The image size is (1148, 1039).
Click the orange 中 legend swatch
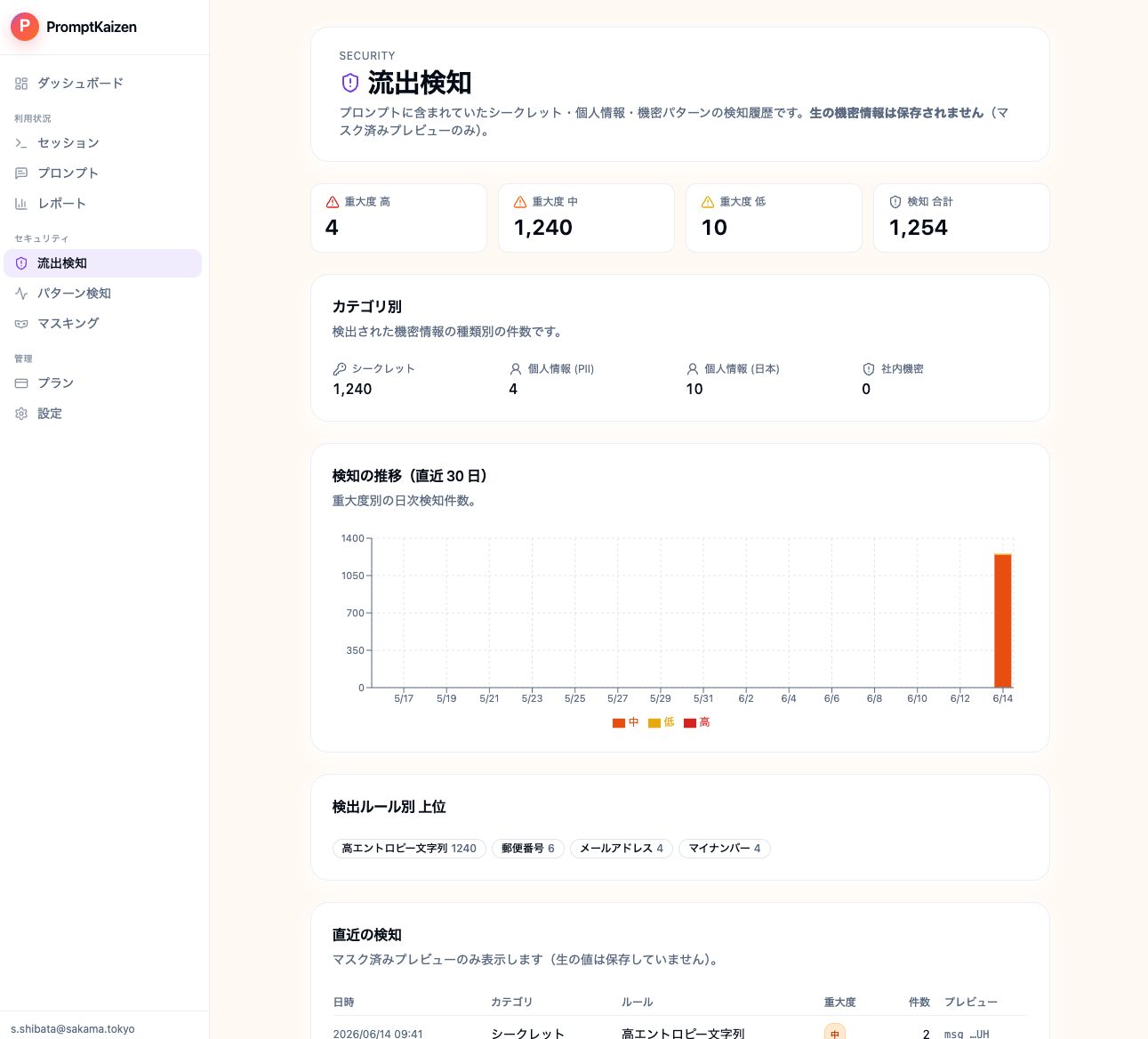click(x=619, y=723)
